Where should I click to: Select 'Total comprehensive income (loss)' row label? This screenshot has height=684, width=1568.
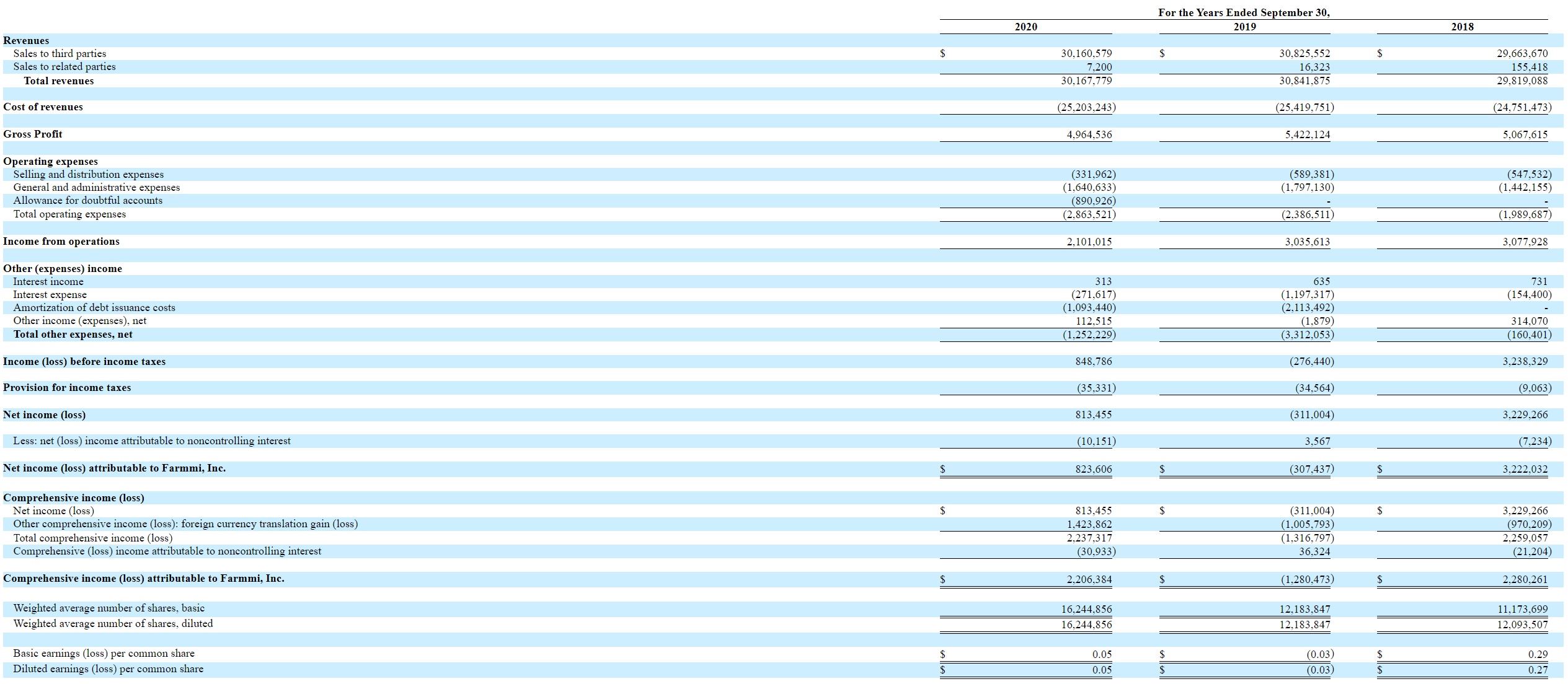[93, 538]
